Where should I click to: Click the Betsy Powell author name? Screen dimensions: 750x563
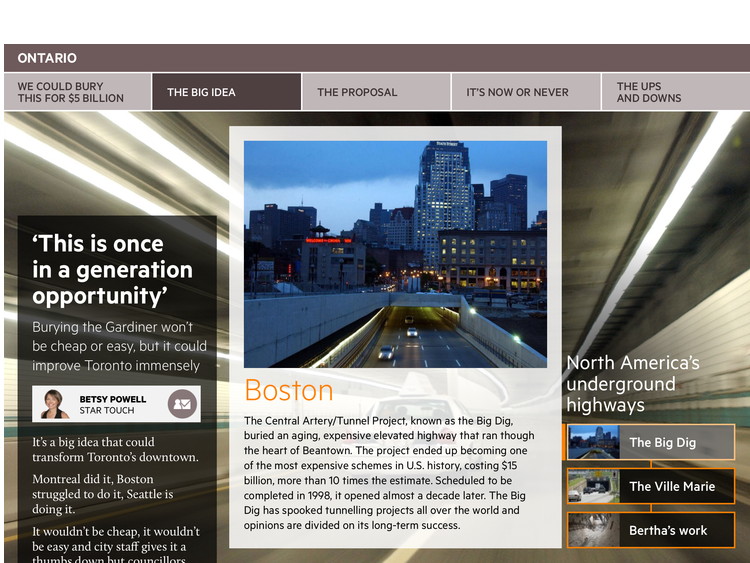point(113,399)
